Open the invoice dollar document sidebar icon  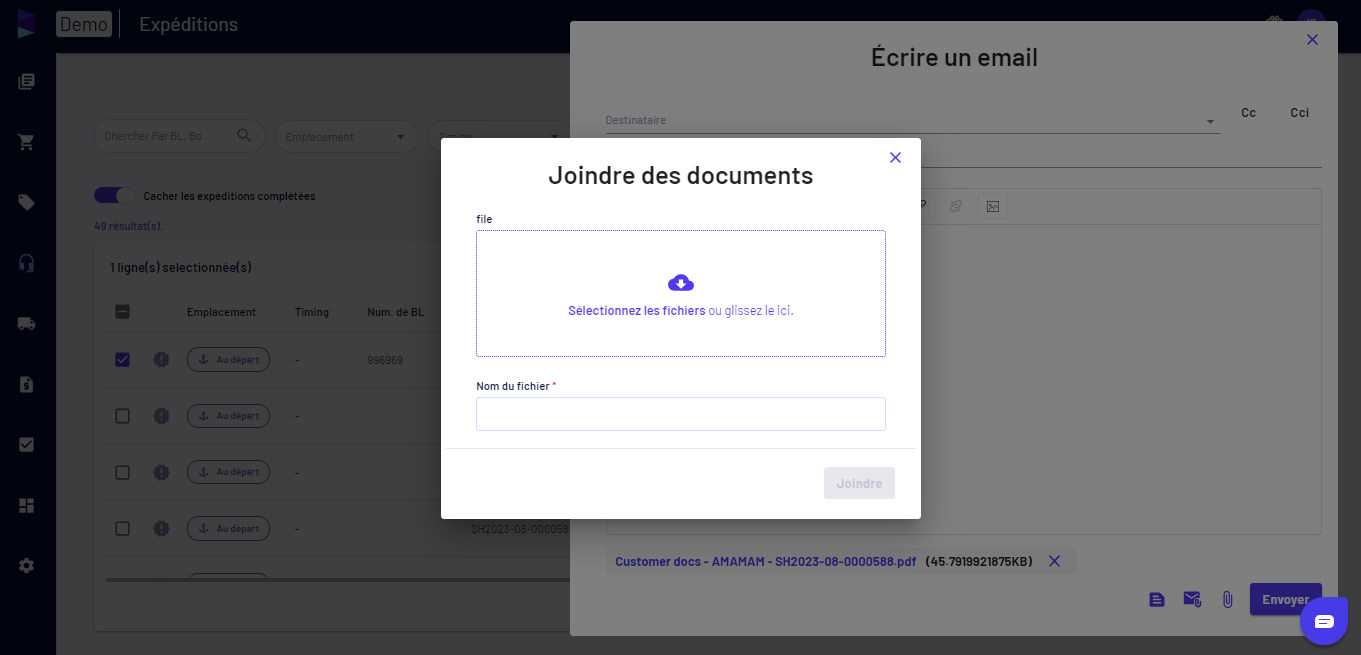(x=27, y=384)
